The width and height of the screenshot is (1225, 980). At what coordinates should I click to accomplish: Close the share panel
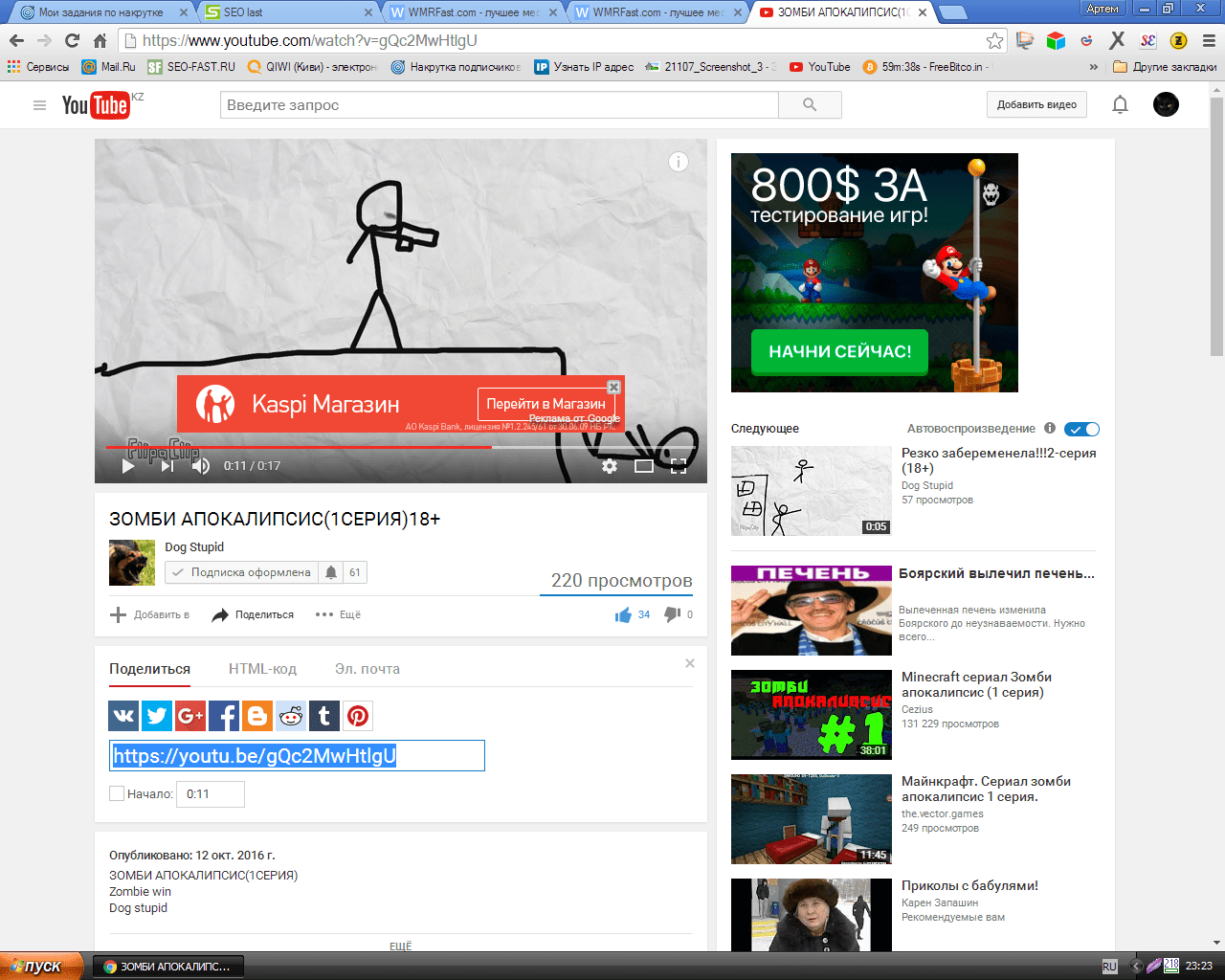tap(690, 663)
